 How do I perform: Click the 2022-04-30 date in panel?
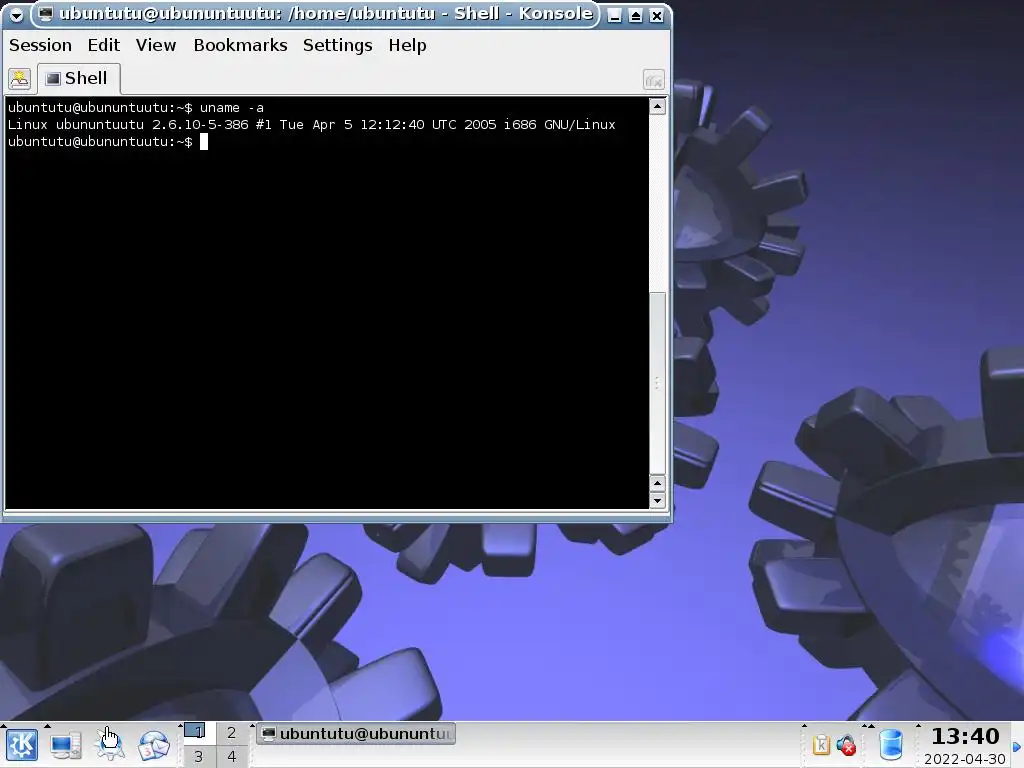[965, 759]
